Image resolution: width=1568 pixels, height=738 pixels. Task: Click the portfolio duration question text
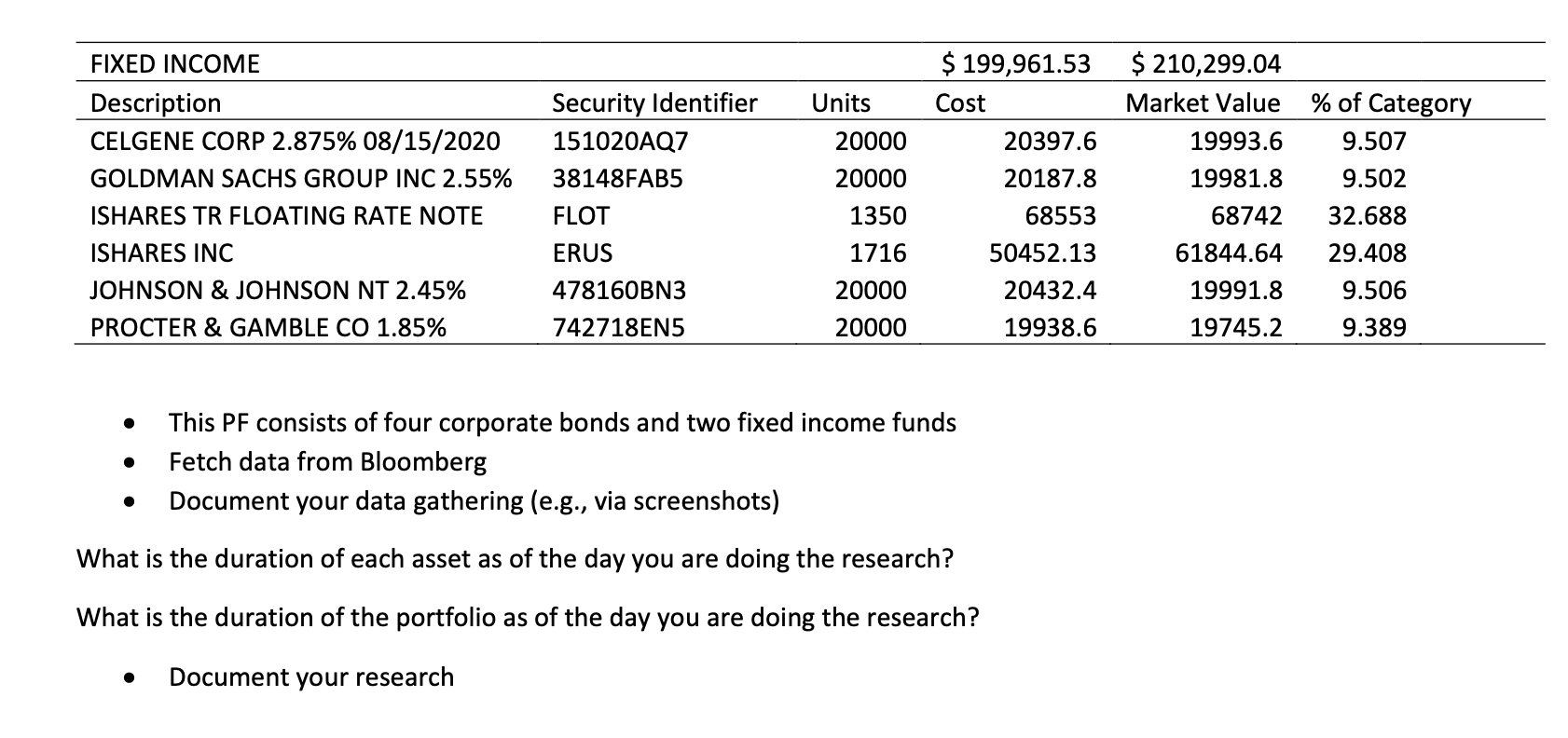point(528,617)
